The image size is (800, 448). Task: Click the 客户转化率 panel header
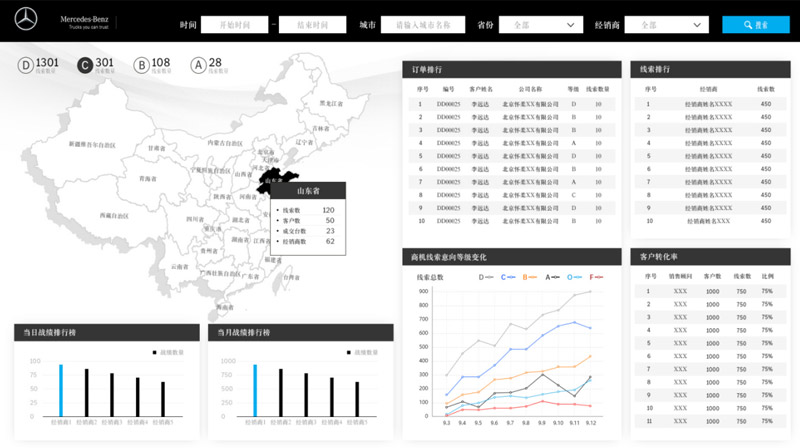coord(710,257)
